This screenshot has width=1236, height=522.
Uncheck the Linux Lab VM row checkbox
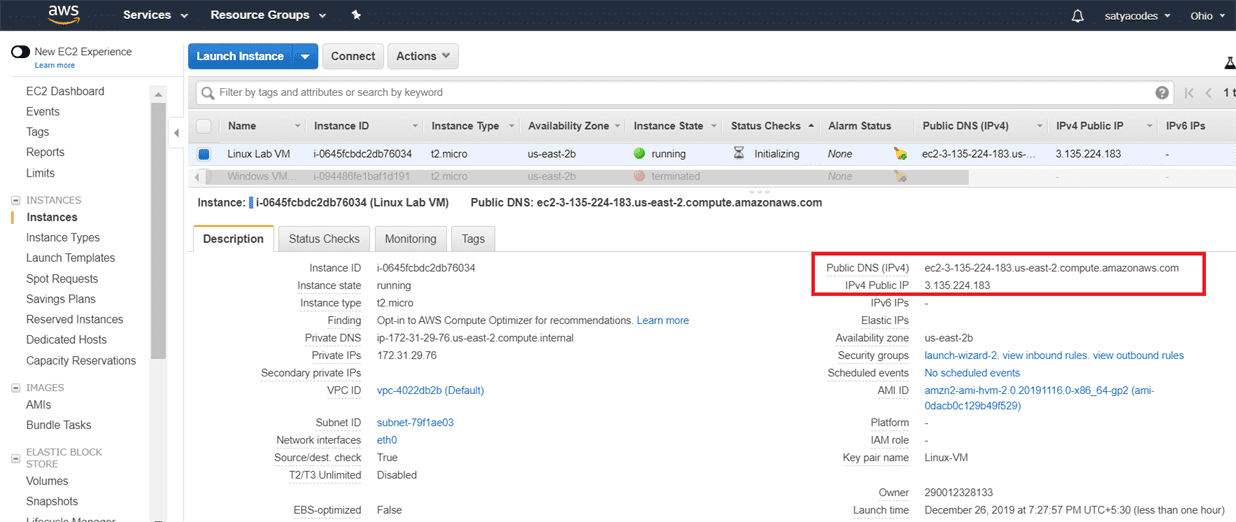click(x=204, y=155)
